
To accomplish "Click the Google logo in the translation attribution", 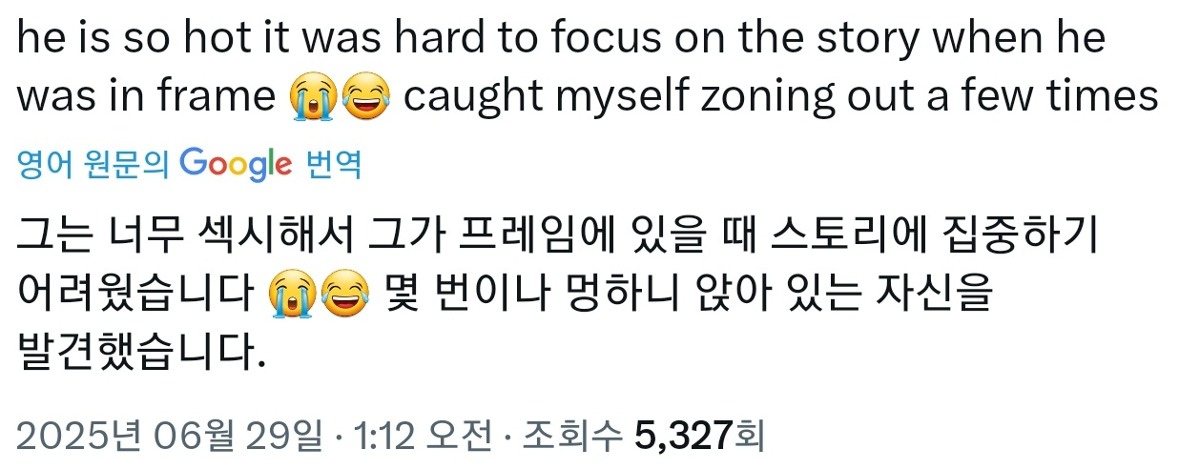I will pyautogui.click(x=237, y=165).
